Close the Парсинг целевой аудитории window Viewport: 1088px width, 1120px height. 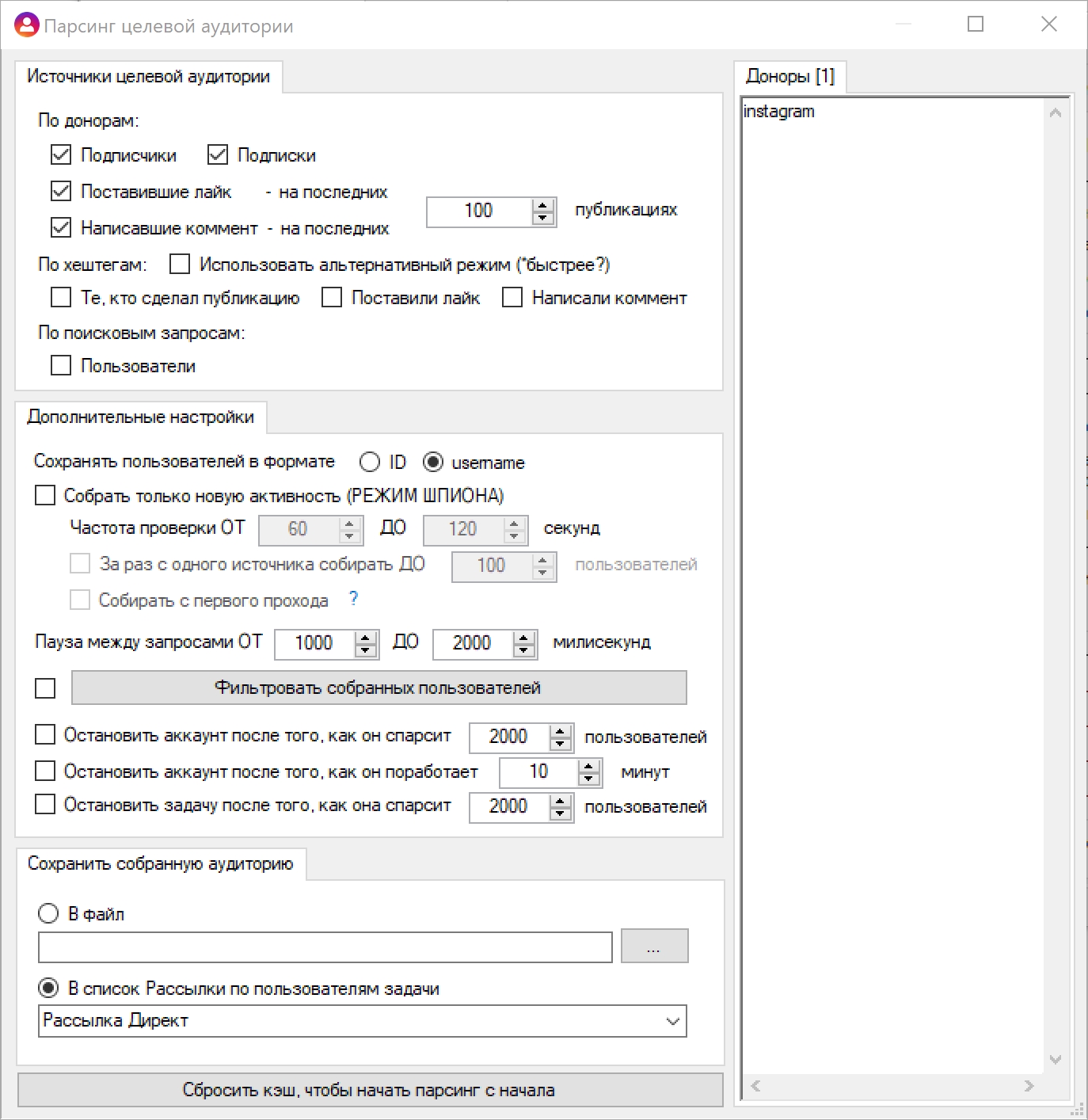pyautogui.click(x=1049, y=25)
